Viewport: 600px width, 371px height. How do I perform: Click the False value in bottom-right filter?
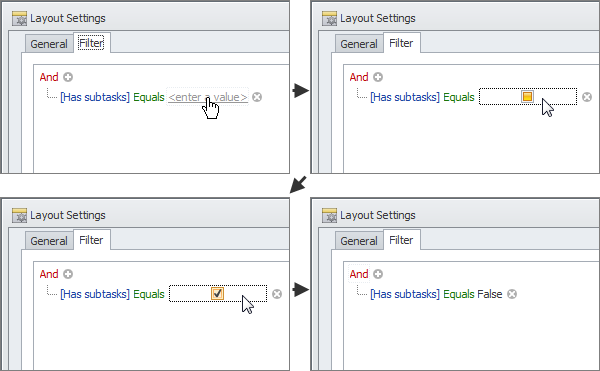tap(489, 294)
